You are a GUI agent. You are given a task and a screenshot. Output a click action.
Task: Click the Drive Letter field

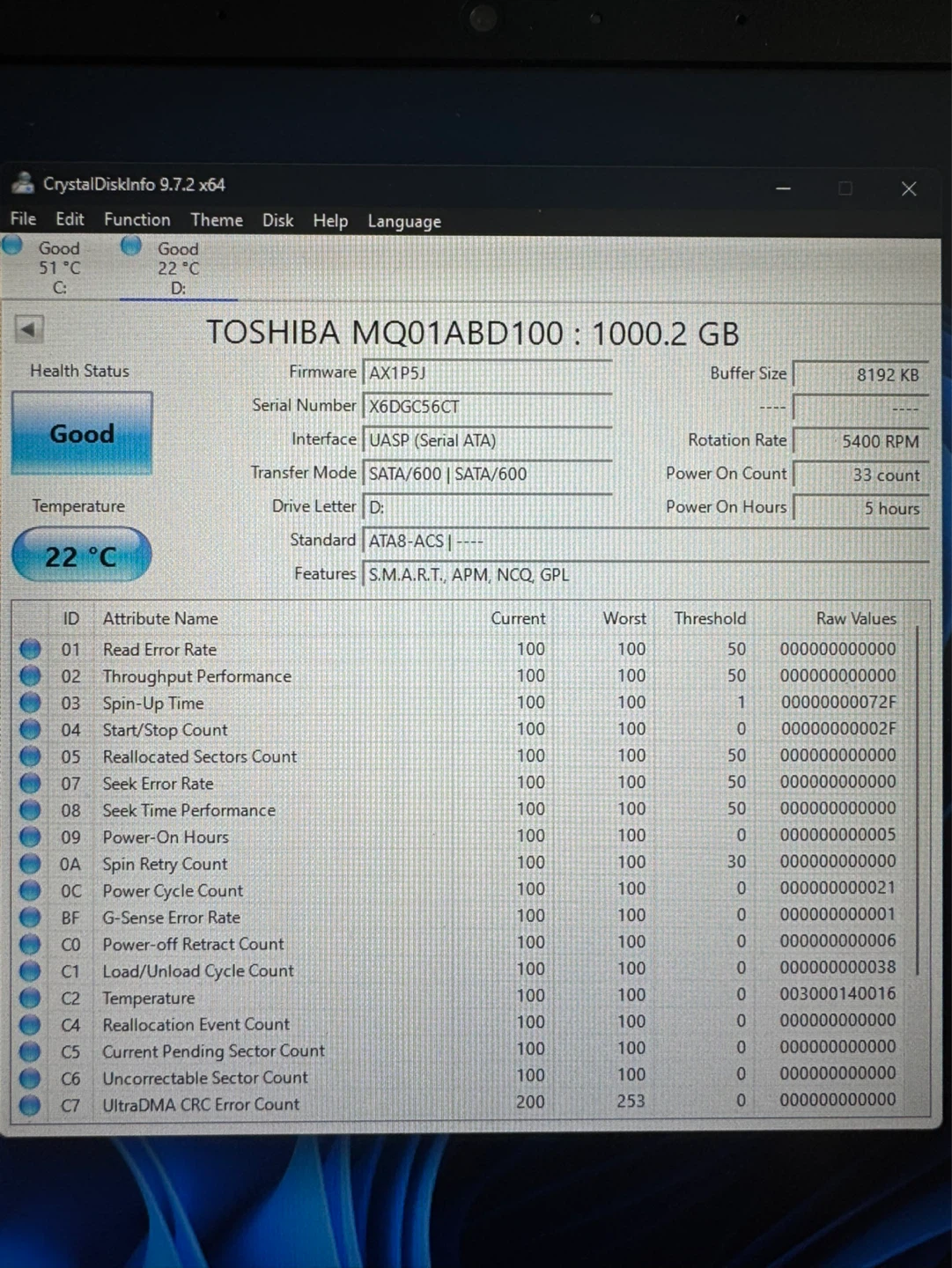(x=487, y=507)
